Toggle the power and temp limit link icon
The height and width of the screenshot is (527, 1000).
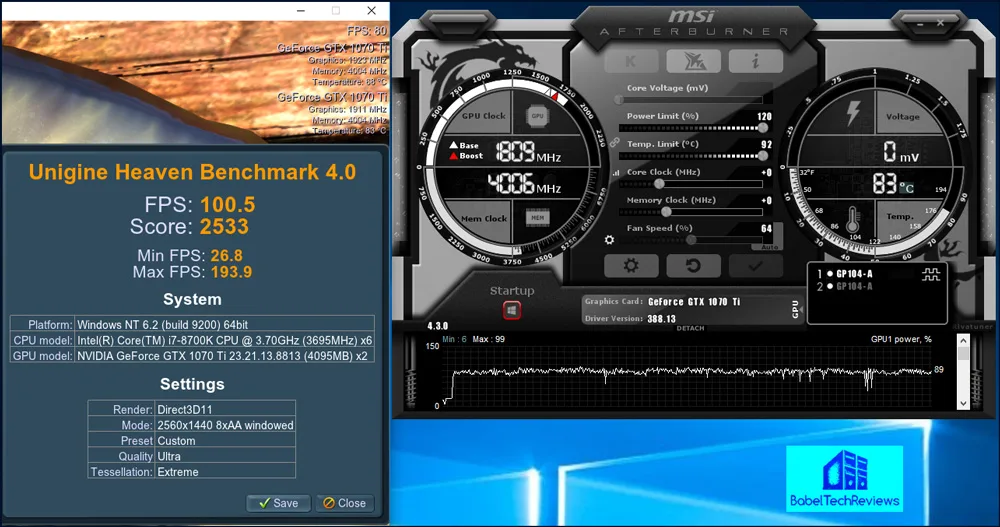click(615, 142)
